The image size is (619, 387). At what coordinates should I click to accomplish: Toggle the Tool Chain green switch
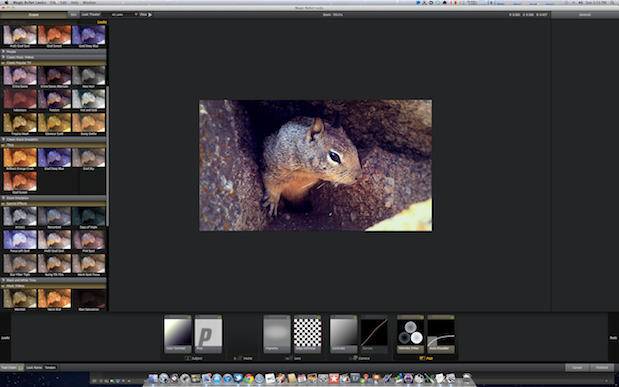pyautogui.click(x=21, y=367)
